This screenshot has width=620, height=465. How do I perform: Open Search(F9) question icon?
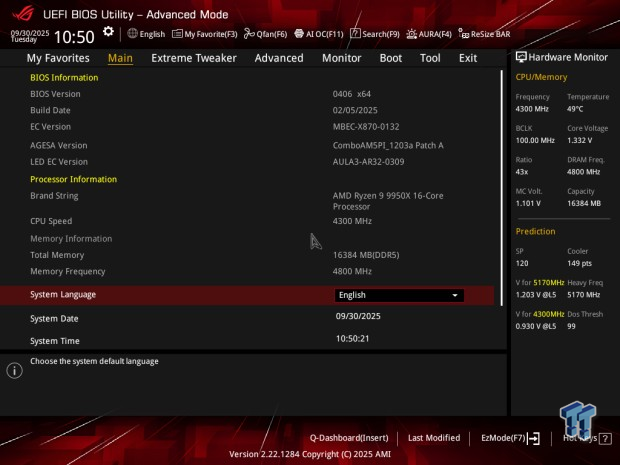[355, 34]
